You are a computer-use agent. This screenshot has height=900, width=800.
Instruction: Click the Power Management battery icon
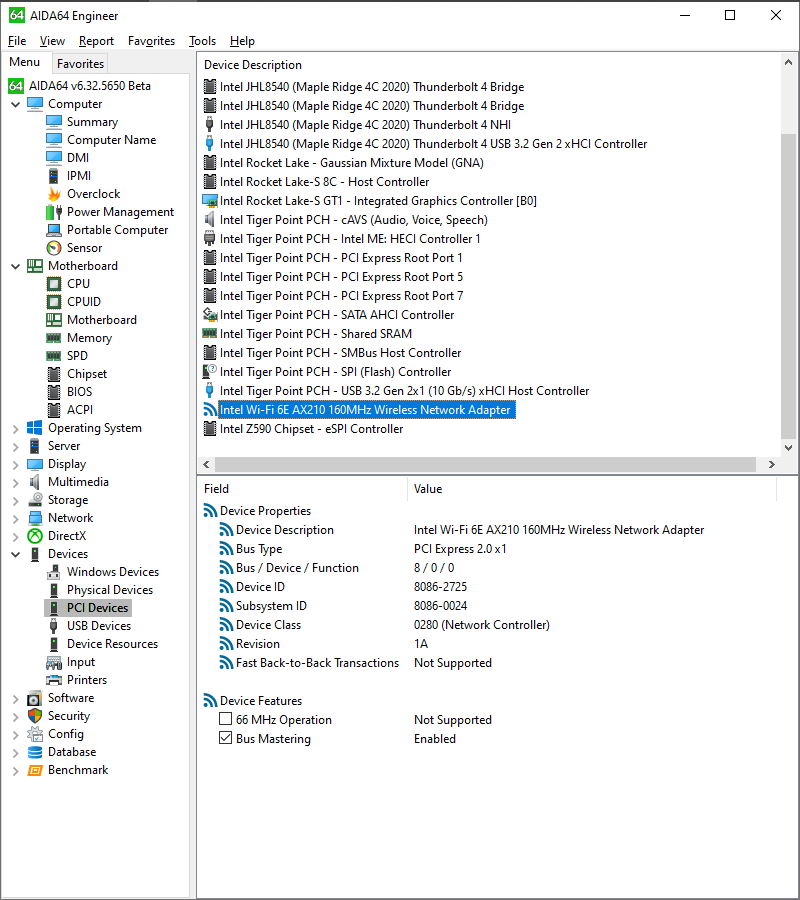tap(54, 212)
